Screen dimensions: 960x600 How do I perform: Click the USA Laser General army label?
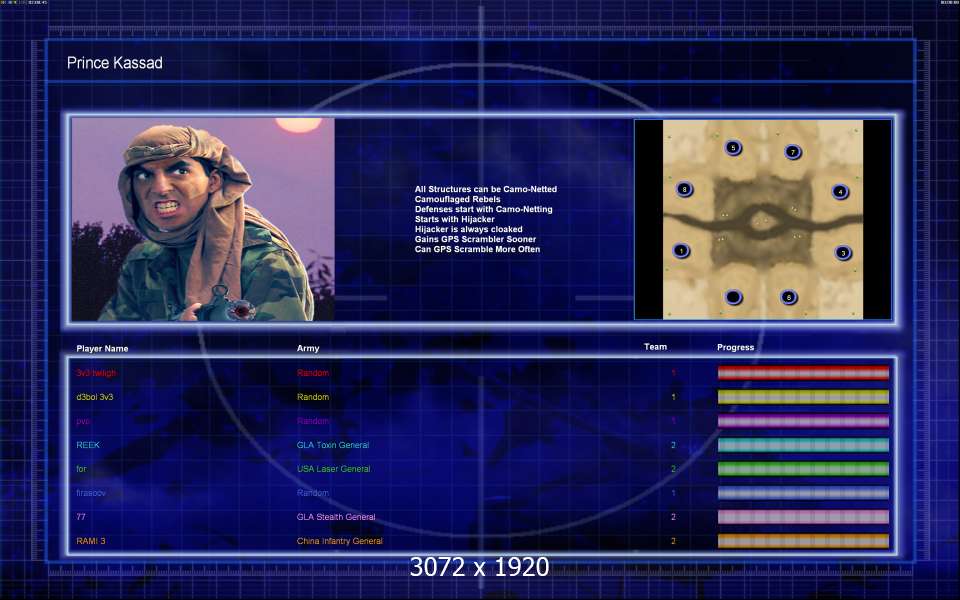[x=333, y=469]
